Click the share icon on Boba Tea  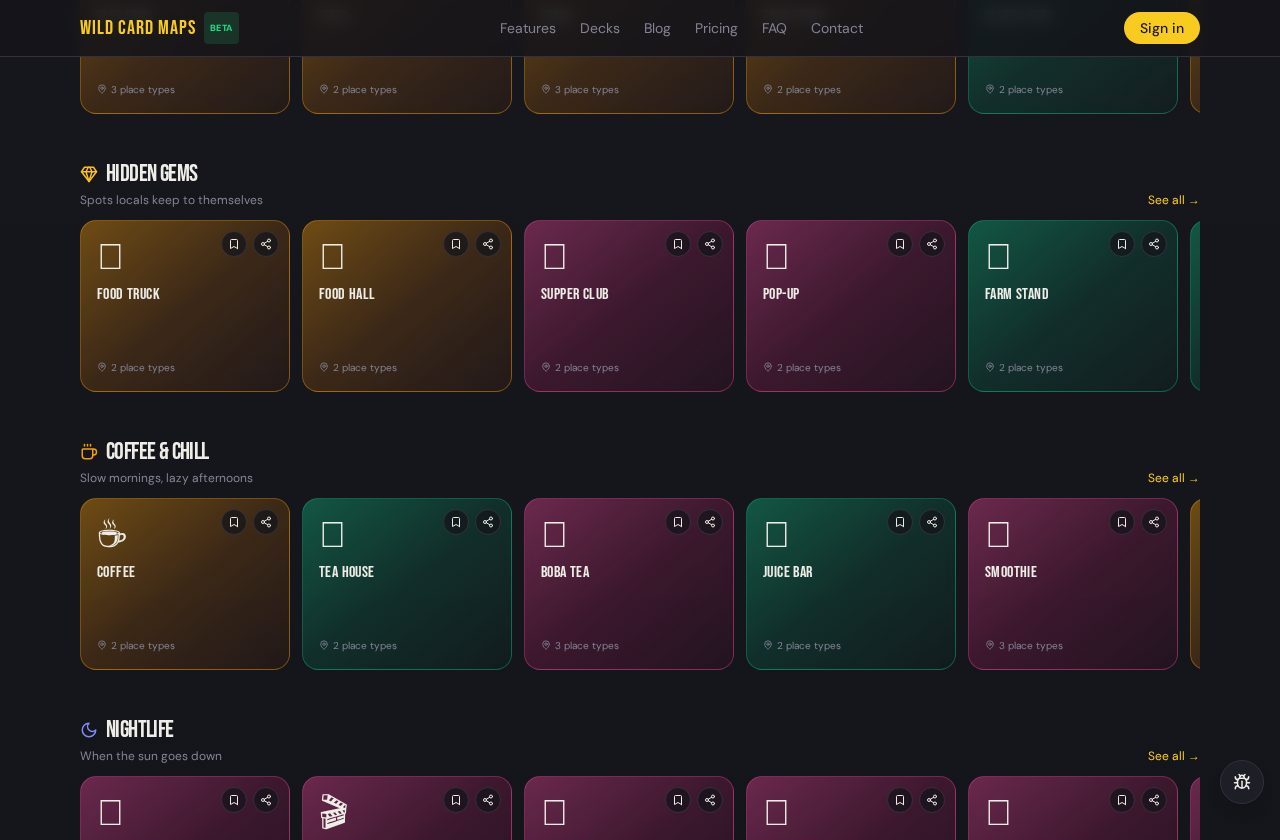pos(710,522)
